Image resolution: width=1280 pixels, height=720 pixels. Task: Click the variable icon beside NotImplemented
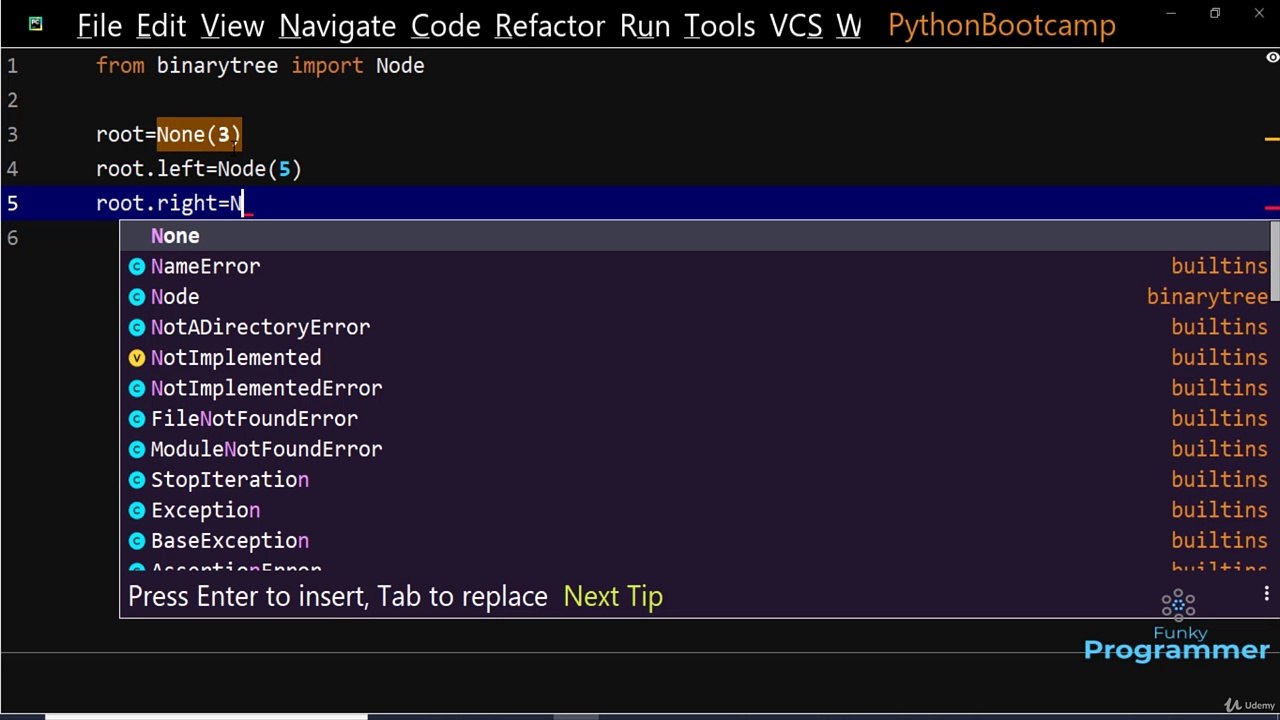pos(137,358)
